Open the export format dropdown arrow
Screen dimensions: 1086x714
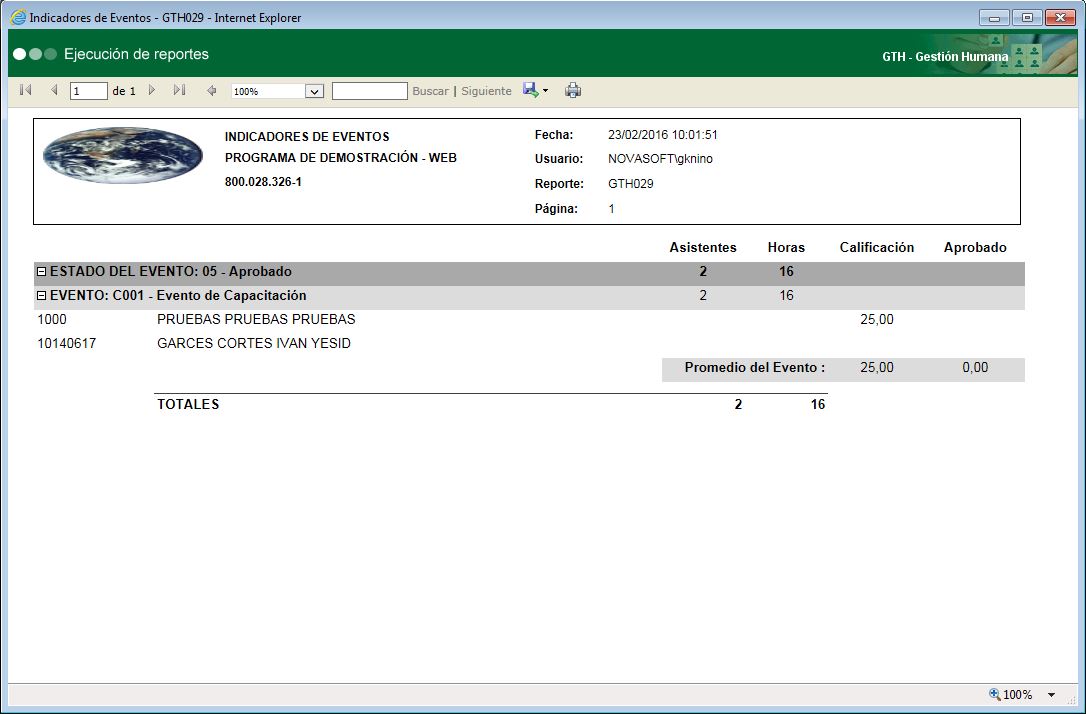pyautogui.click(x=543, y=90)
